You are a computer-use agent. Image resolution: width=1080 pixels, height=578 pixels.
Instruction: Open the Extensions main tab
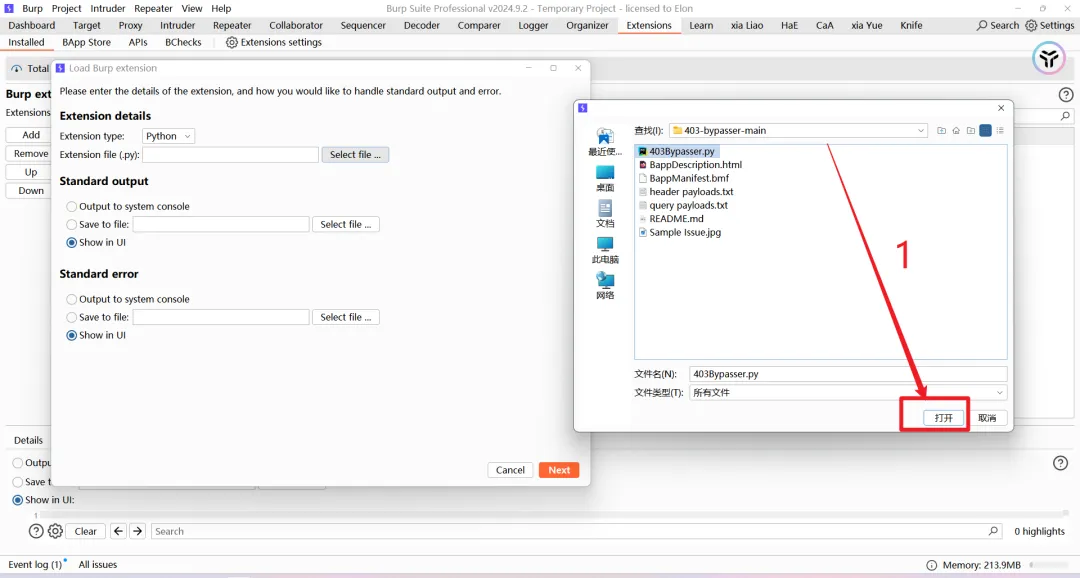click(x=649, y=25)
